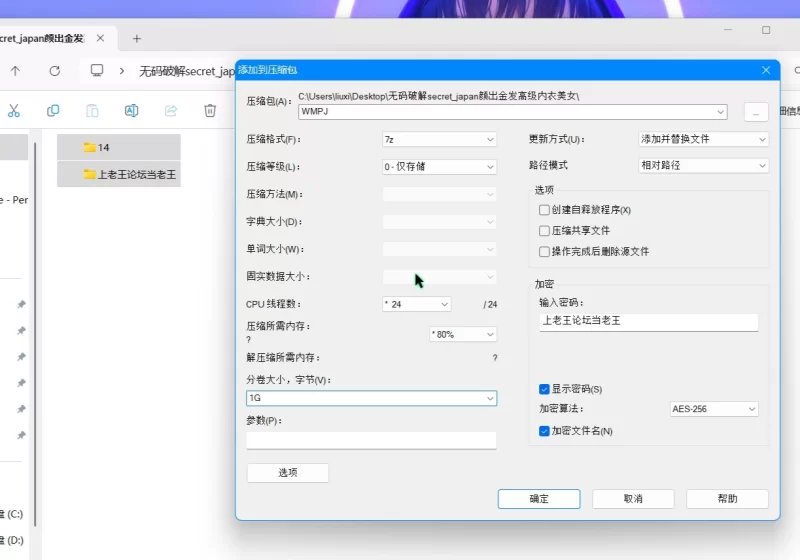Viewport: 800px width, 560px height.
Task: Click the 选项 button
Action: 287,473
